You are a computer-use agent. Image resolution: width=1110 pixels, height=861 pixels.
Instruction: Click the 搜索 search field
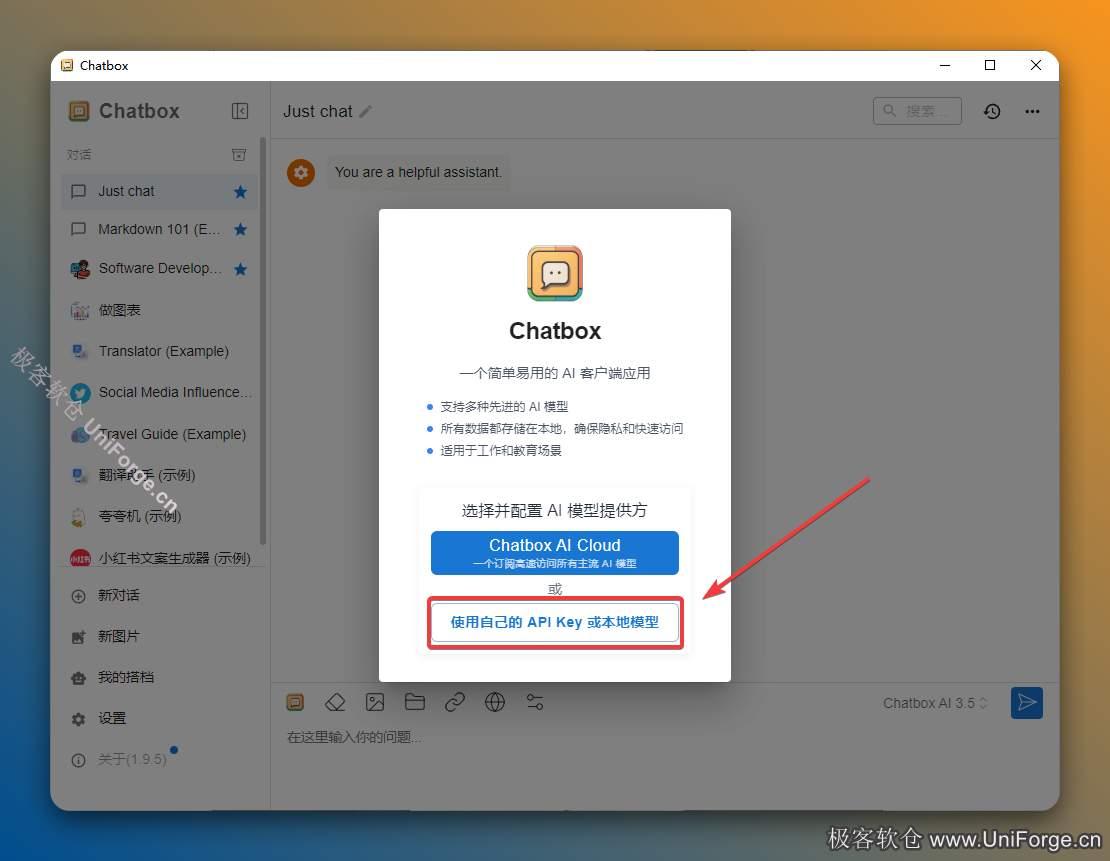[917, 111]
